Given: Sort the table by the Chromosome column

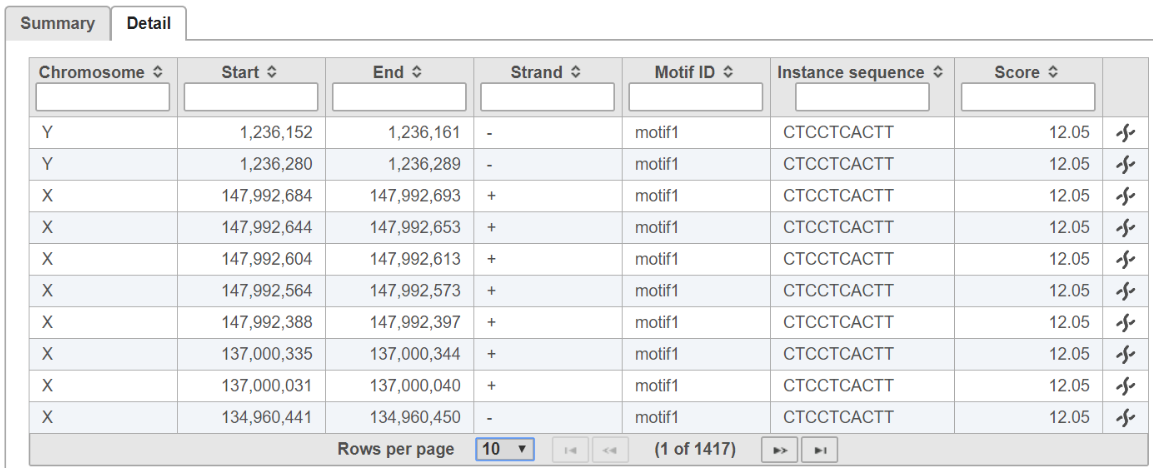Looking at the screenshot, I should (103, 72).
